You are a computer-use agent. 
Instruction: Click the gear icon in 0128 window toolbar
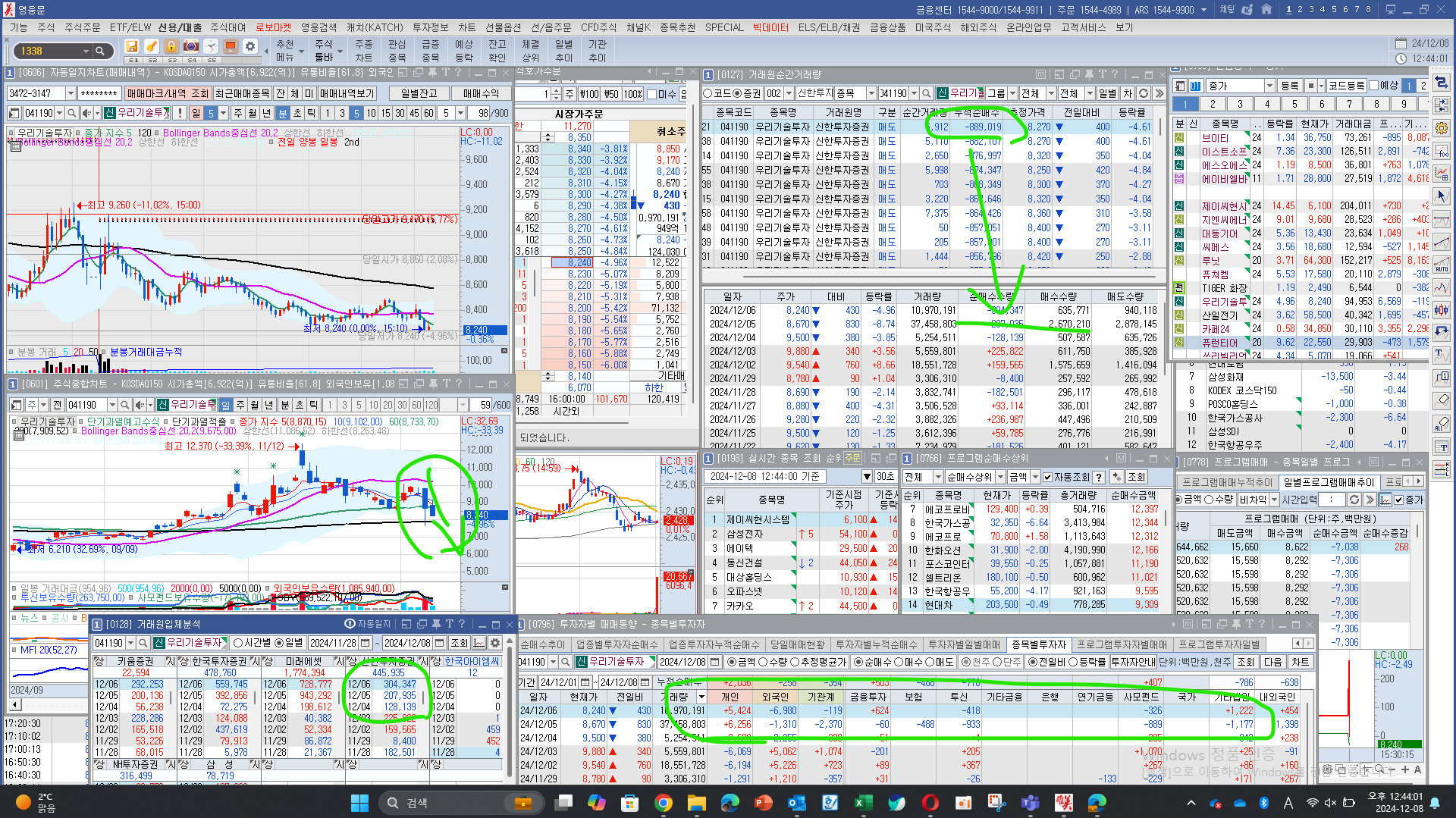click(x=495, y=643)
